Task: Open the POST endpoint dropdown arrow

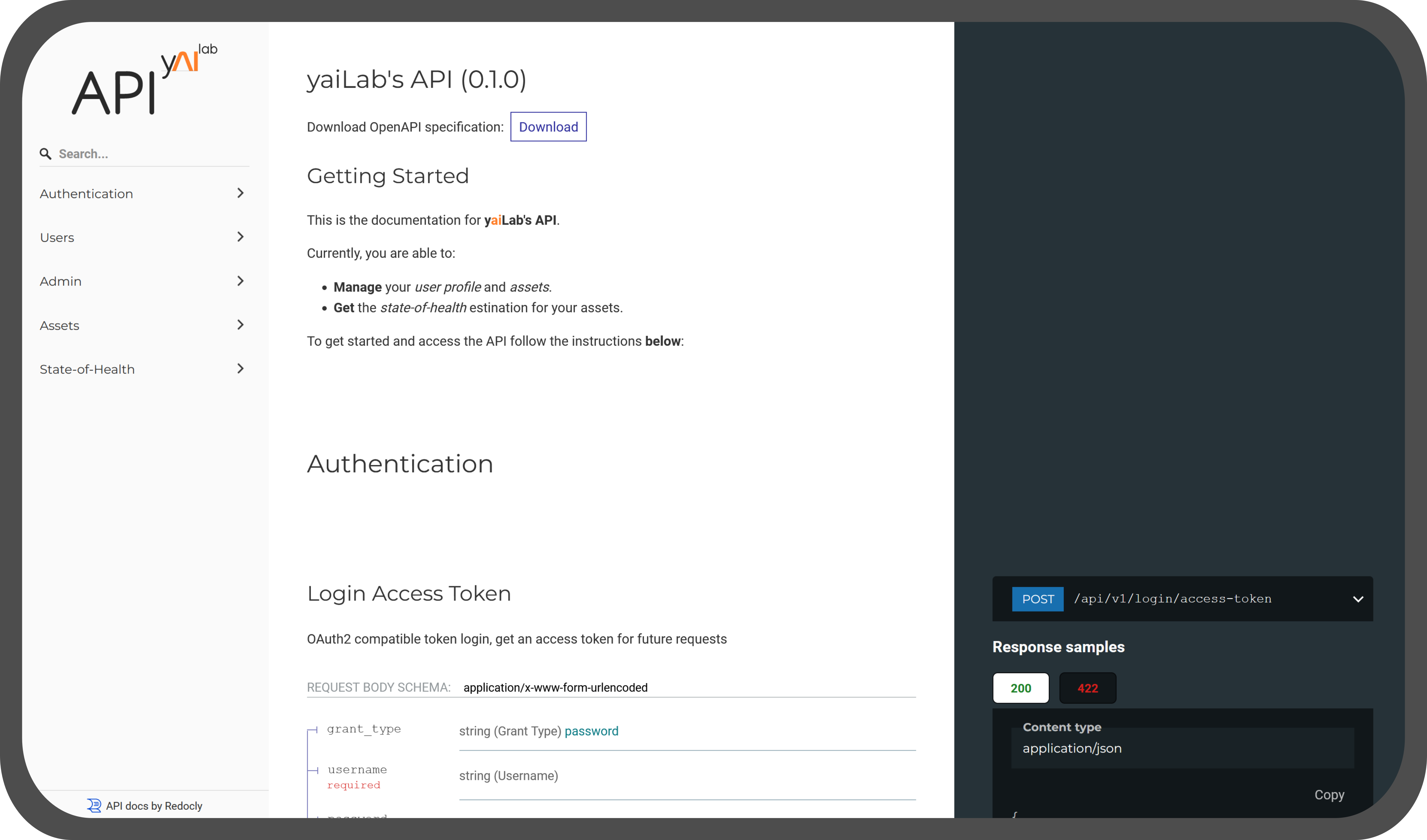Action: (1357, 599)
